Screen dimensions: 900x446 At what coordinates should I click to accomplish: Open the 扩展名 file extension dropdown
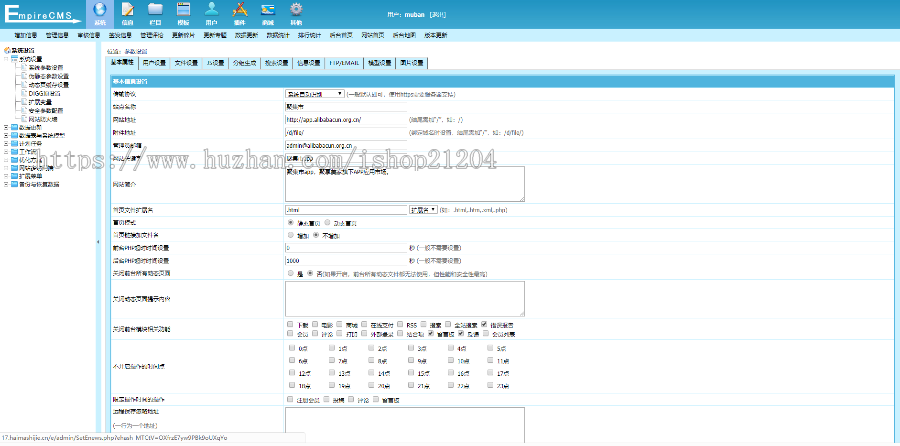coord(423,210)
